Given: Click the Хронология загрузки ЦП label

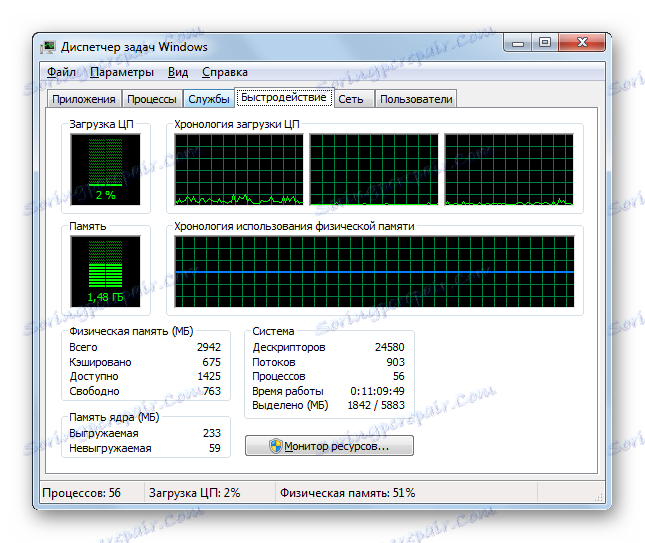Looking at the screenshot, I should 237,125.
